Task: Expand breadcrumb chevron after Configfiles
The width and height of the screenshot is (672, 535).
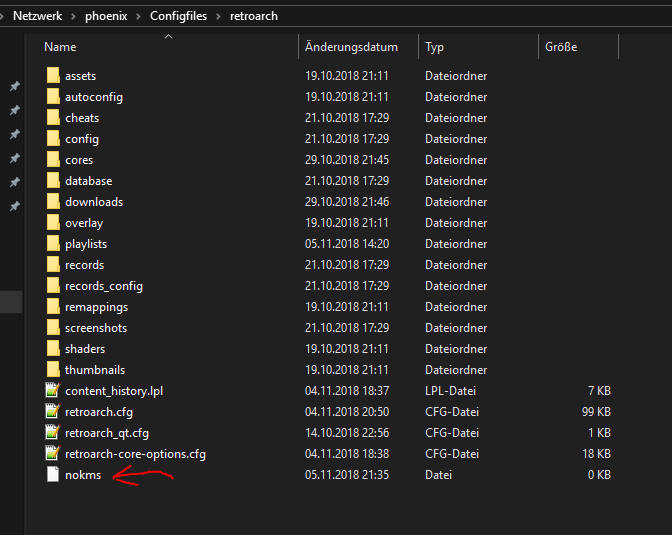Action: click(x=218, y=16)
